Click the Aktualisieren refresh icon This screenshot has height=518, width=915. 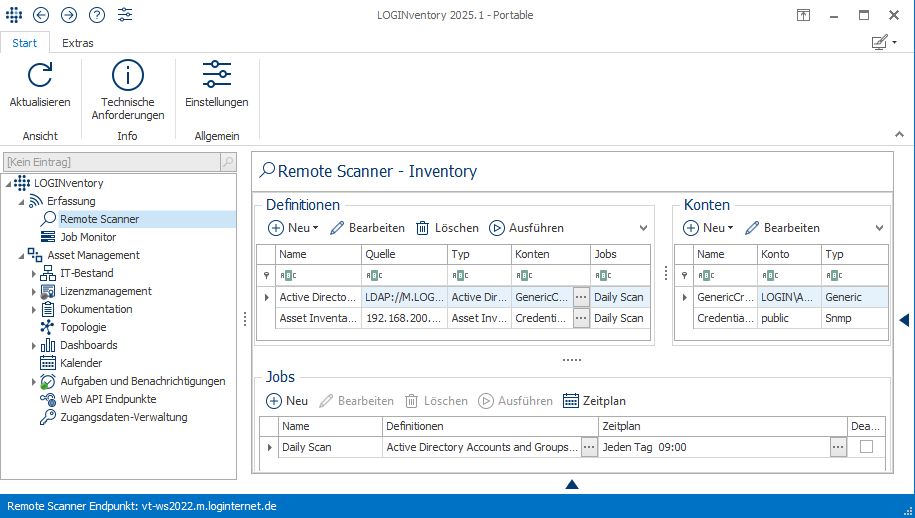(40, 75)
